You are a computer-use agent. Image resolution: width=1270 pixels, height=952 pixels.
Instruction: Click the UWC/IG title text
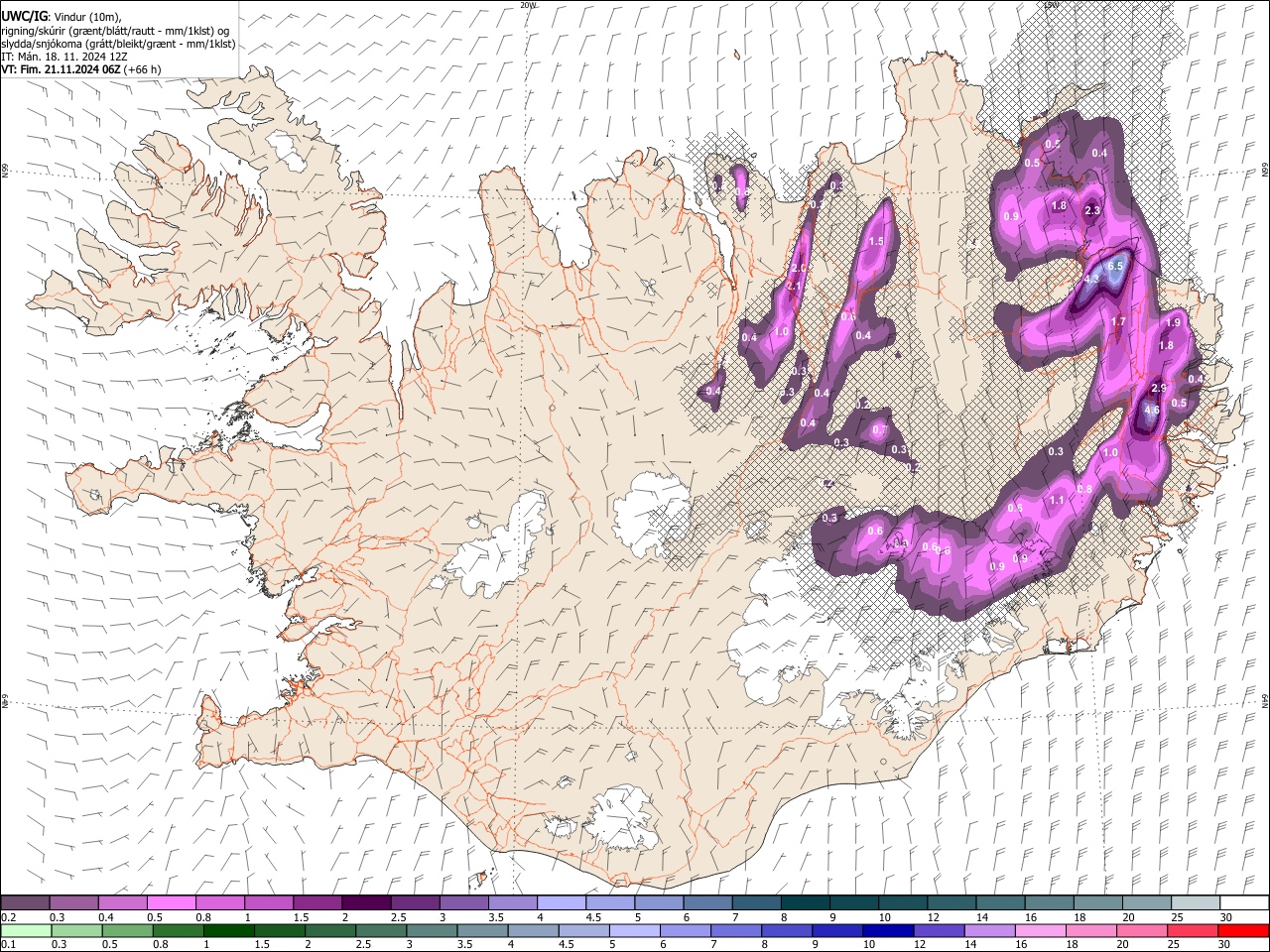[x=24, y=16]
